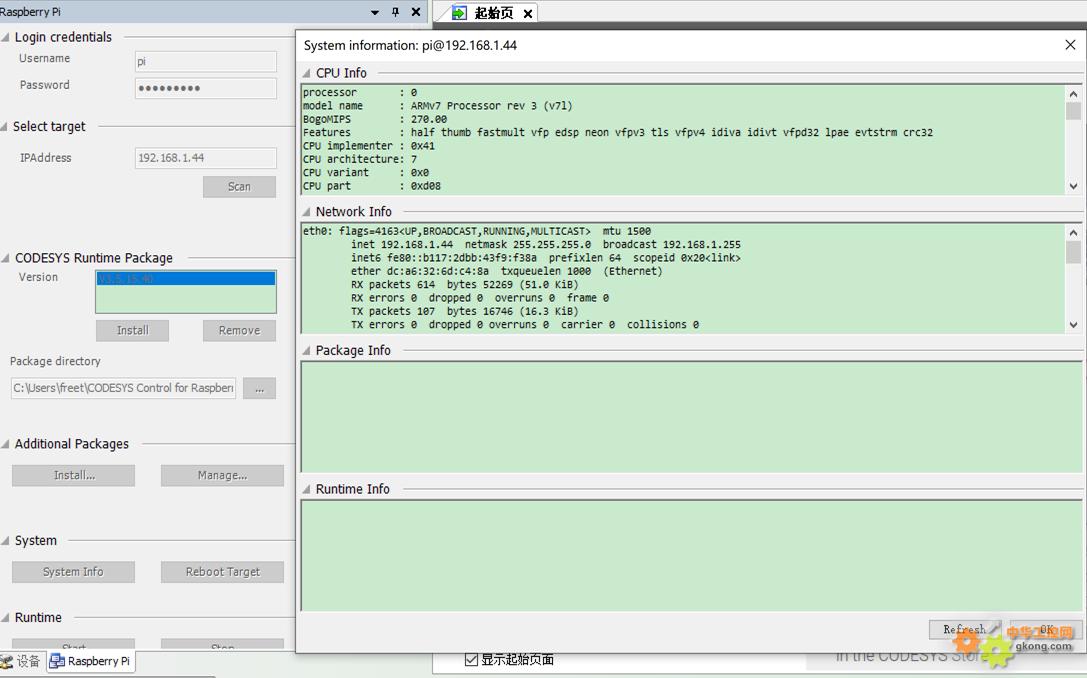1087x678 pixels.
Task: Click Install... under Additional Packages
Action: coord(73,476)
